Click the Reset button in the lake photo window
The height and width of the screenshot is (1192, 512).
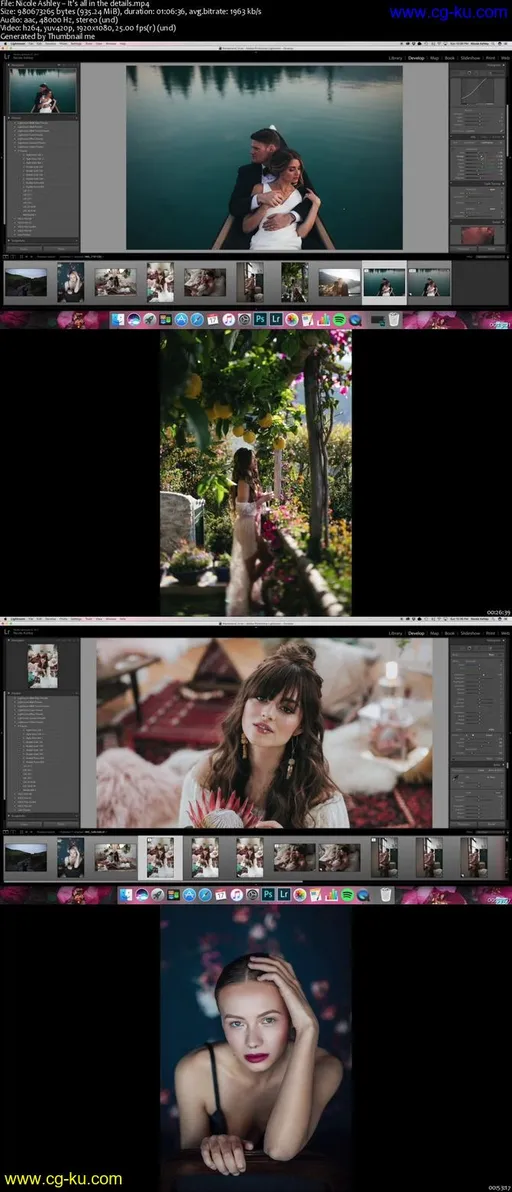click(x=491, y=248)
